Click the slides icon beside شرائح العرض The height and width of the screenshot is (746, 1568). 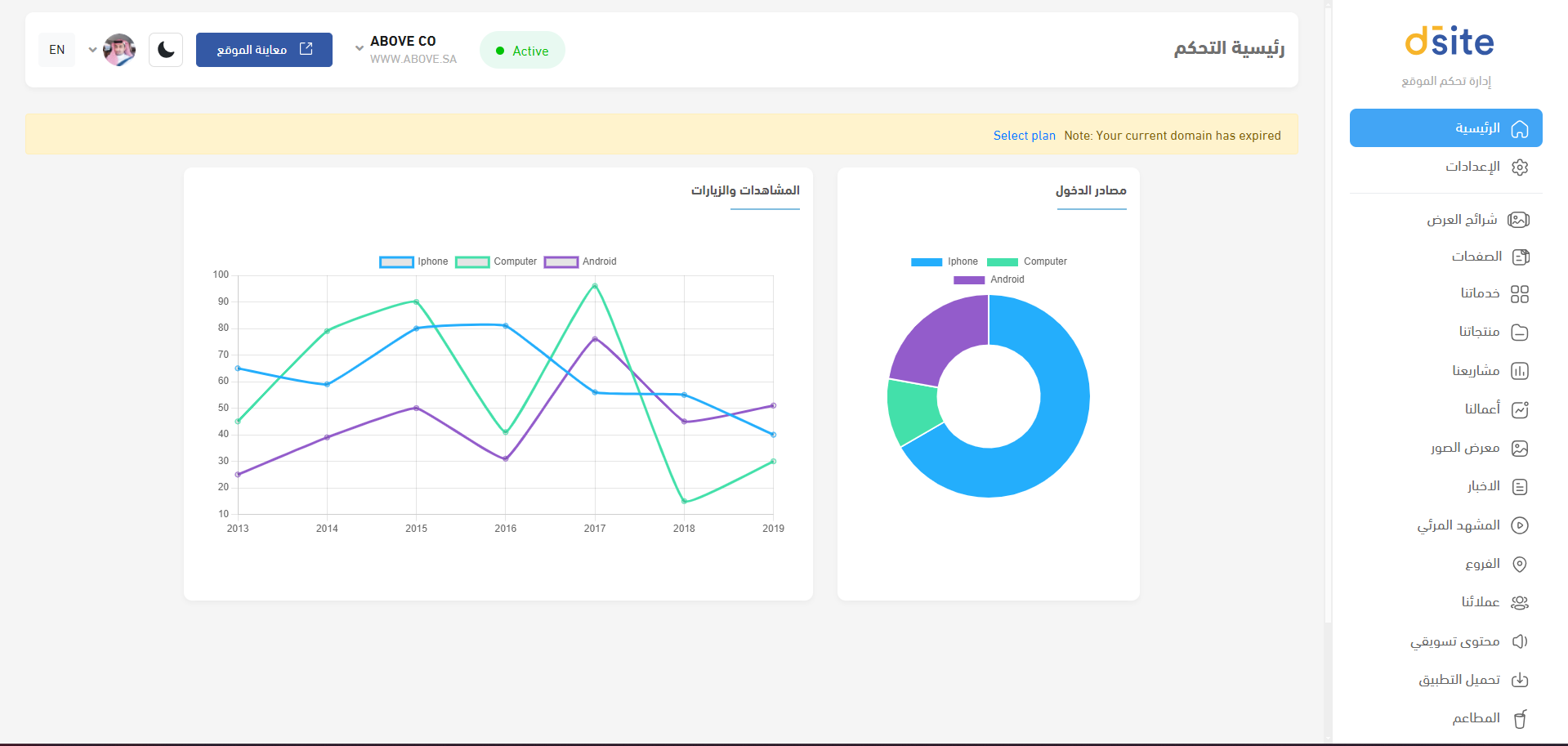click(1519, 220)
